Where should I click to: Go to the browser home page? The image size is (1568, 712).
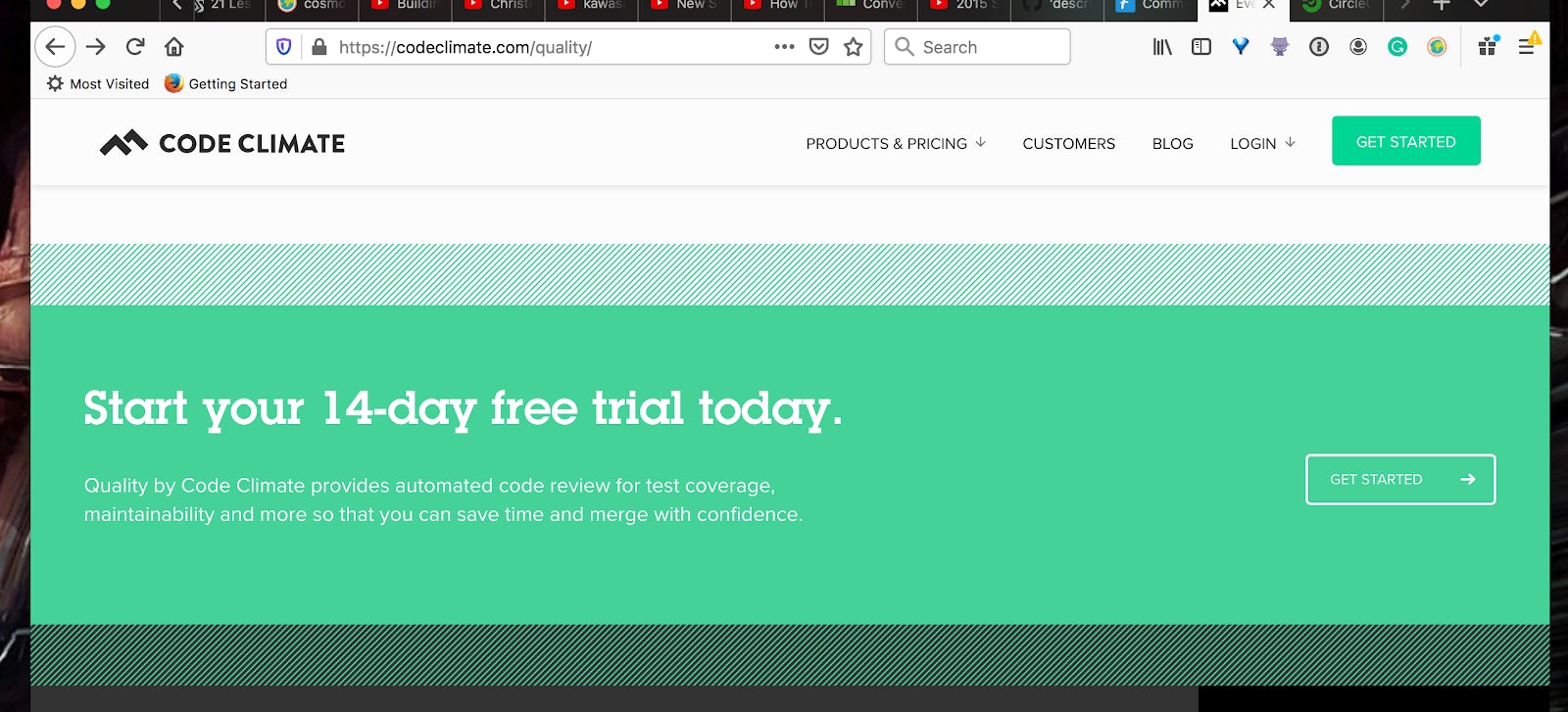click(x=174, y=47)
